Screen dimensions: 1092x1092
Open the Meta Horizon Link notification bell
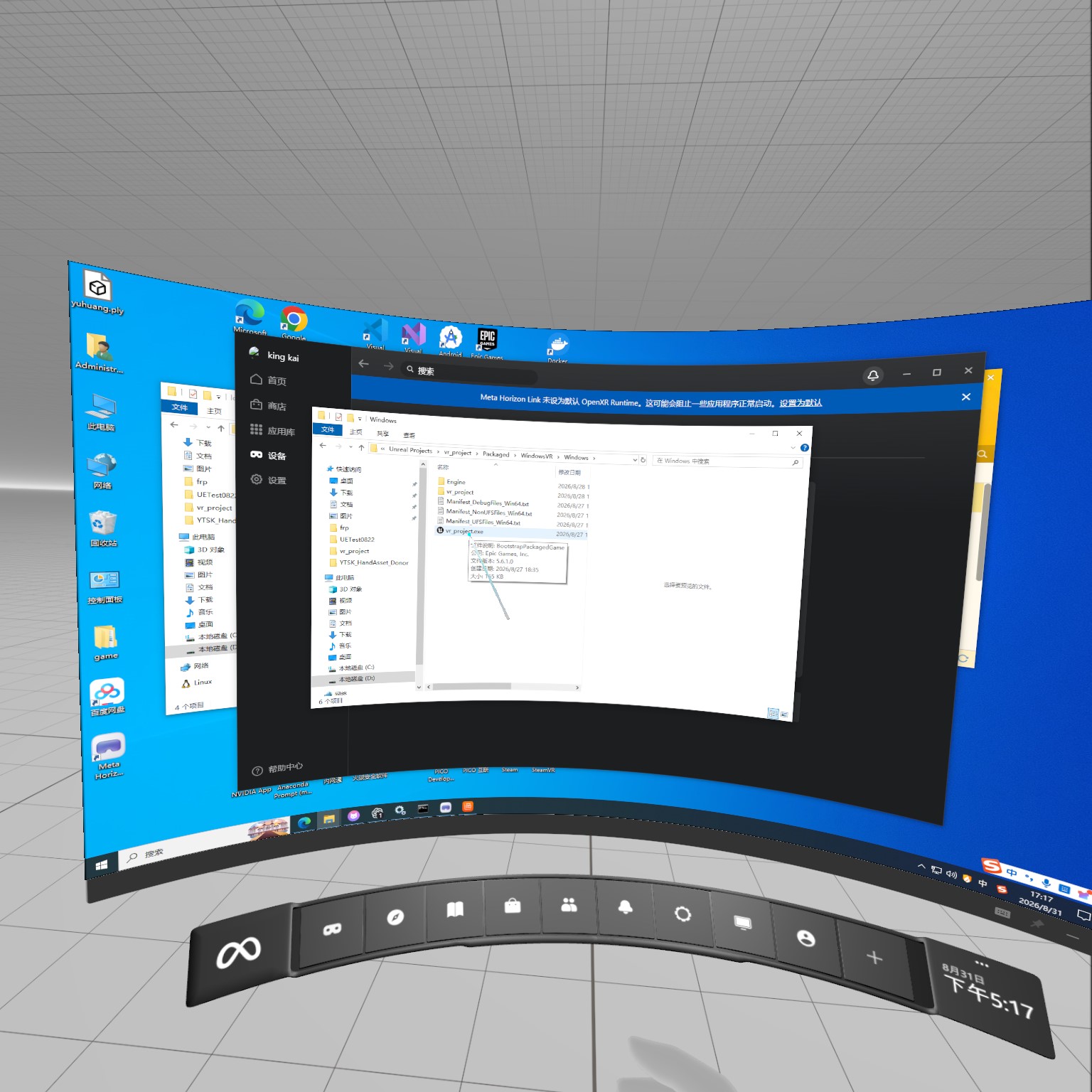[873, 375]
